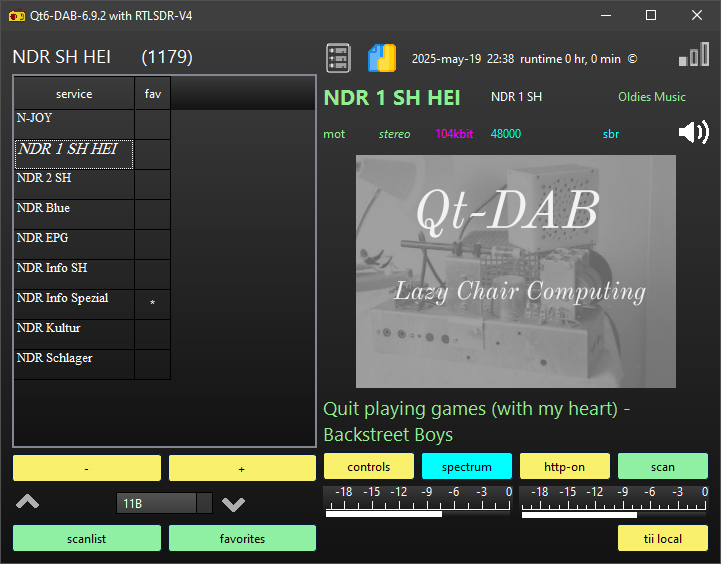The width and height of the screenshot is (721, 564).
Task: Click the 2025-may-19 22:38 date time label
Action: point(463,59)
